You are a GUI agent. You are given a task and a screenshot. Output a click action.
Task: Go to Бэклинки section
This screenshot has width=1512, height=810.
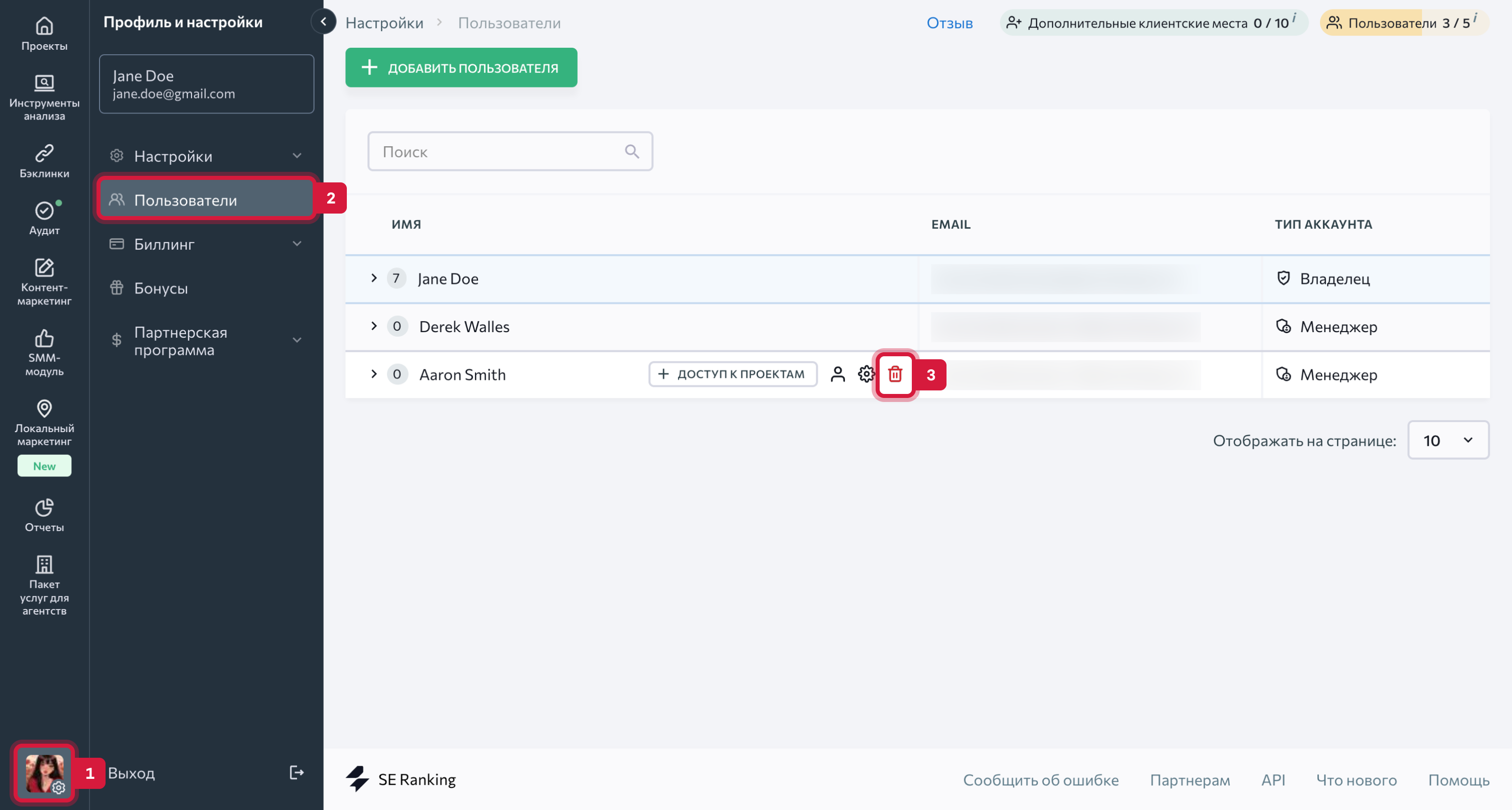coord(44,161)
